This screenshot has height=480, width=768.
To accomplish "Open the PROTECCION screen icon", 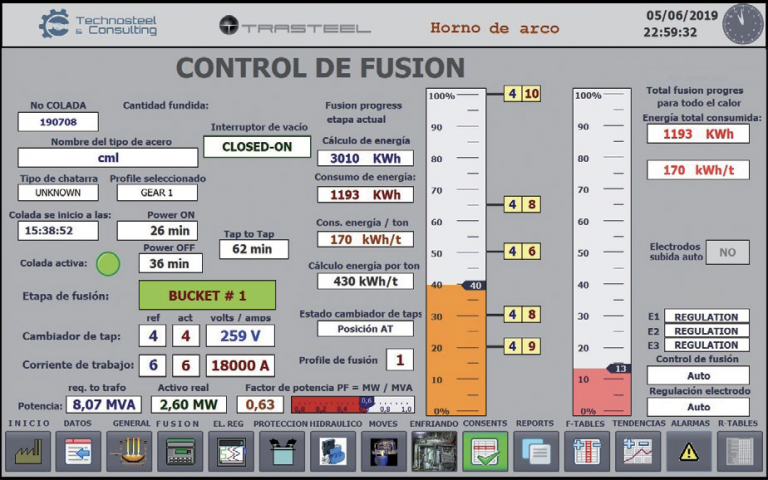I will [282, 451].
